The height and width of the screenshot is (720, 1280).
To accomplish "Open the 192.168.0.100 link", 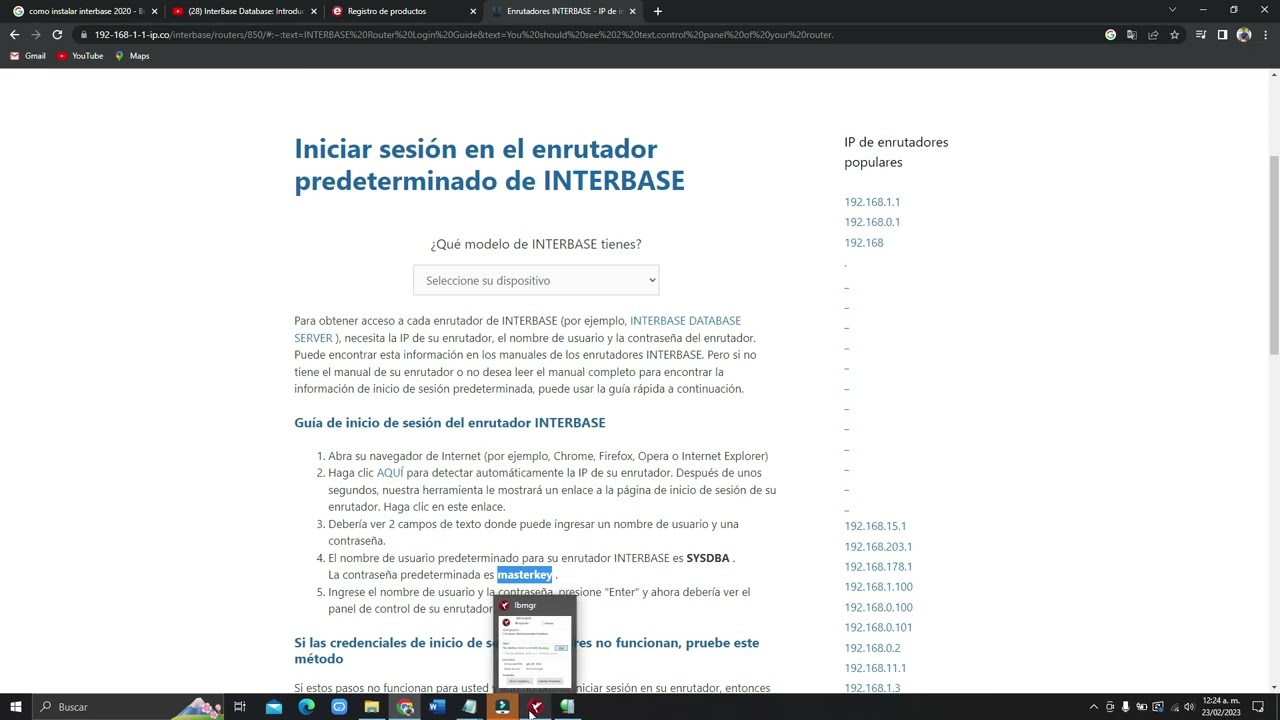I will click(x=878, y=608).
